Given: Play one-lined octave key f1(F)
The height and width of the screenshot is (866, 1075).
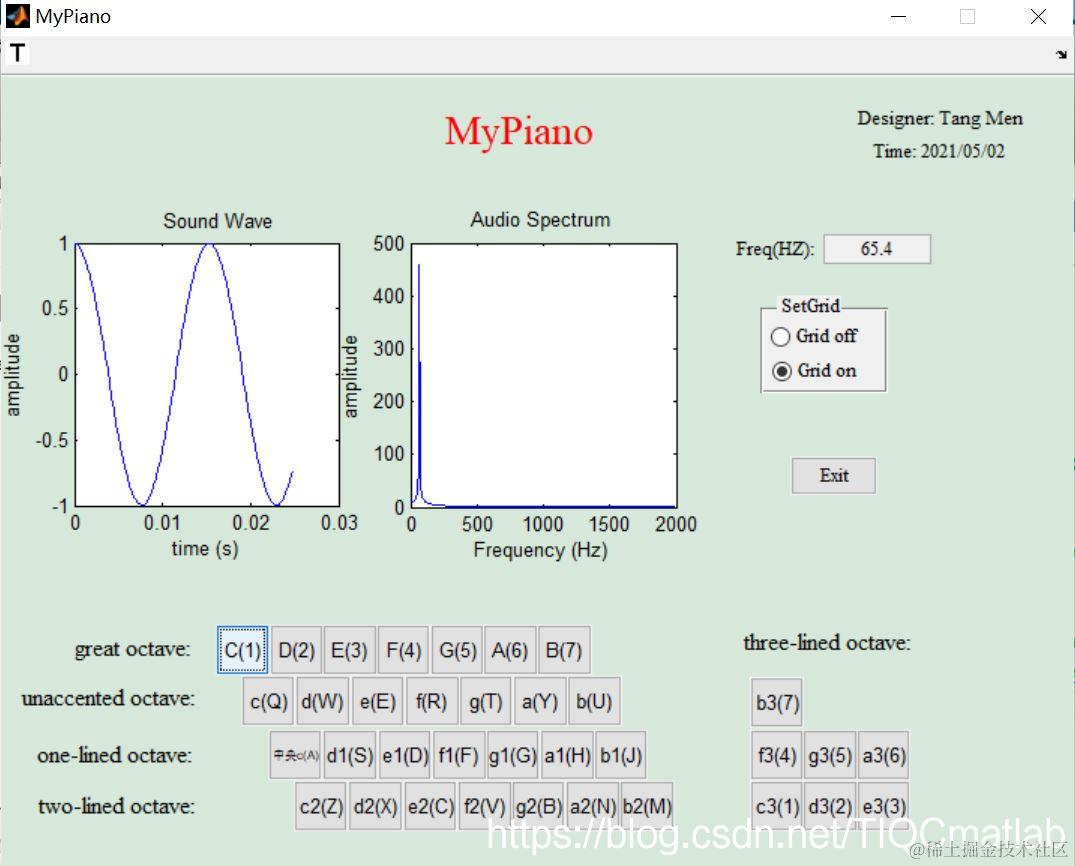Looking at the screenshot, I should click(x=459, y=755).
